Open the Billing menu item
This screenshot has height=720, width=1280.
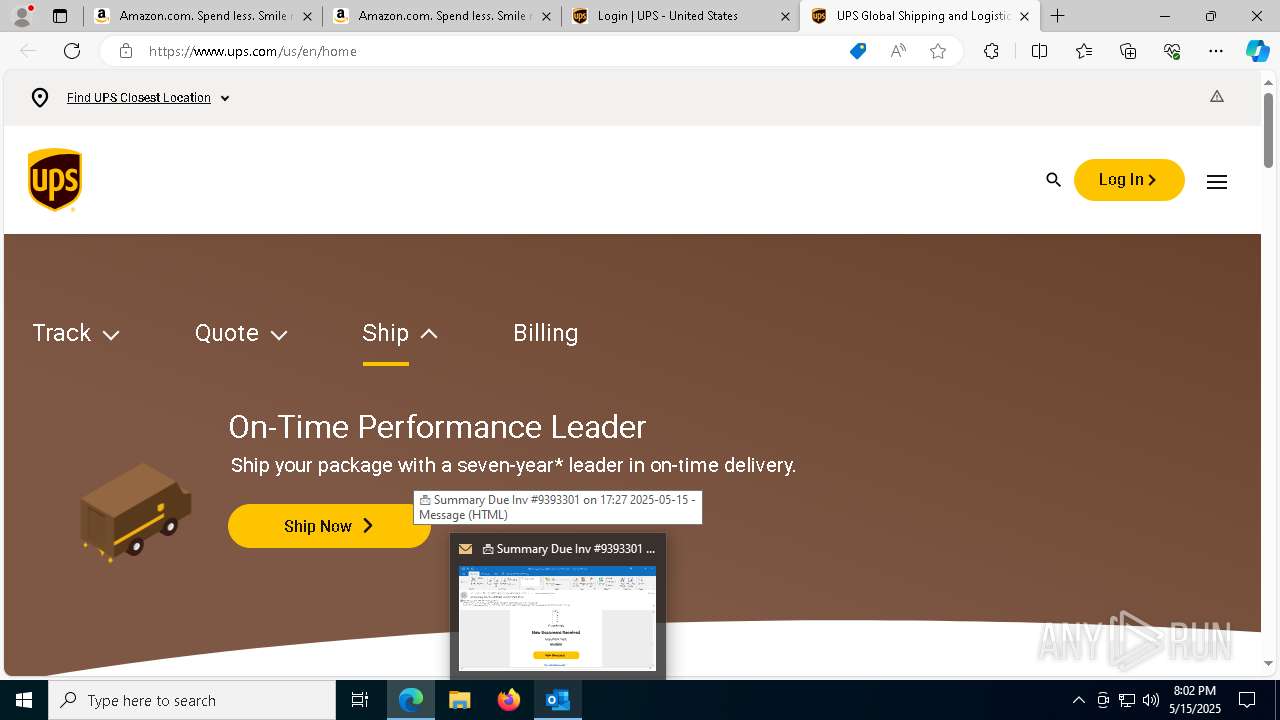[x=545, y=333]
